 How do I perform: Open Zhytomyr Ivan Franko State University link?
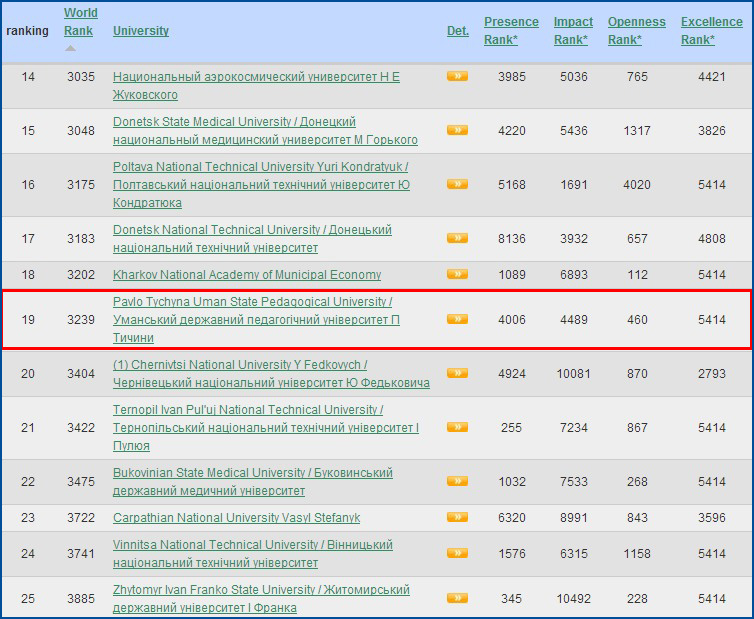(261, 599)
